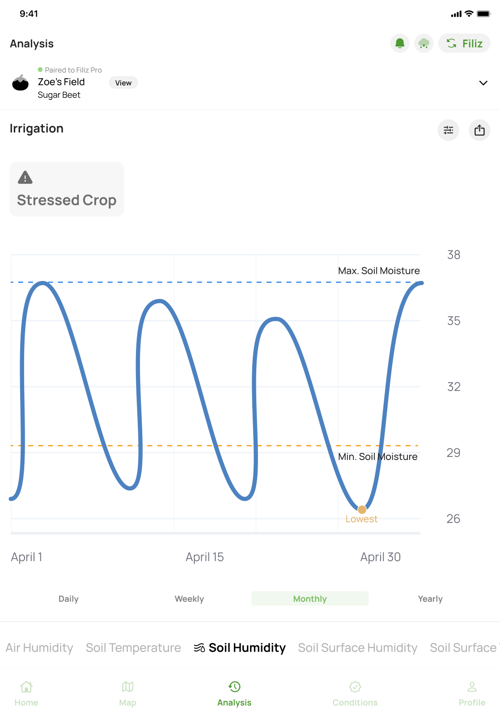Tap the Stressed Crop warning triangle
This screenshot has width=500, height=716.
[25, 177]
